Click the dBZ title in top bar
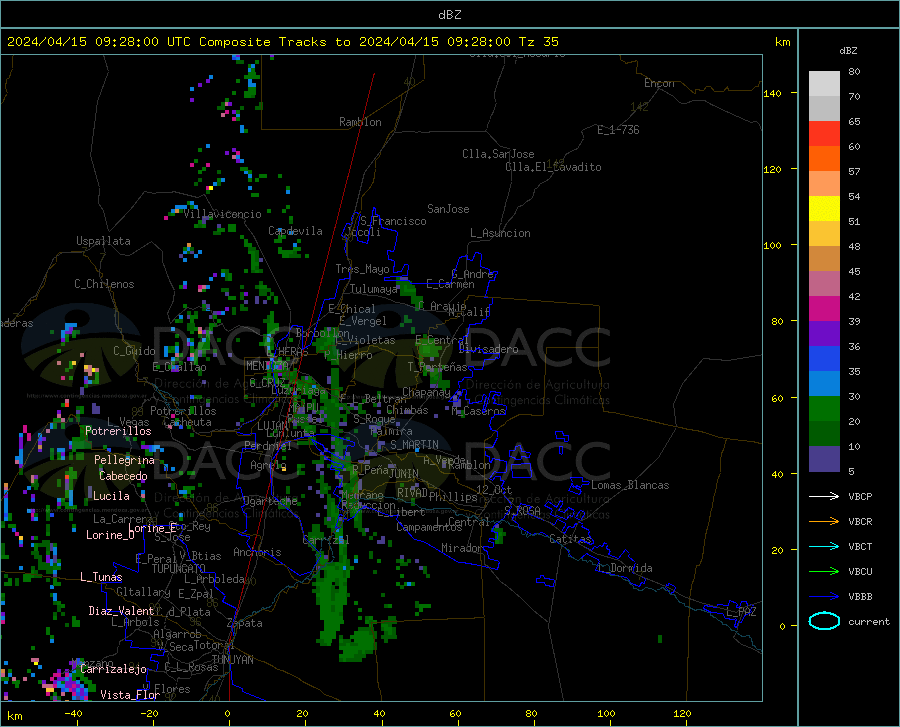 click(x=449, y=15)
